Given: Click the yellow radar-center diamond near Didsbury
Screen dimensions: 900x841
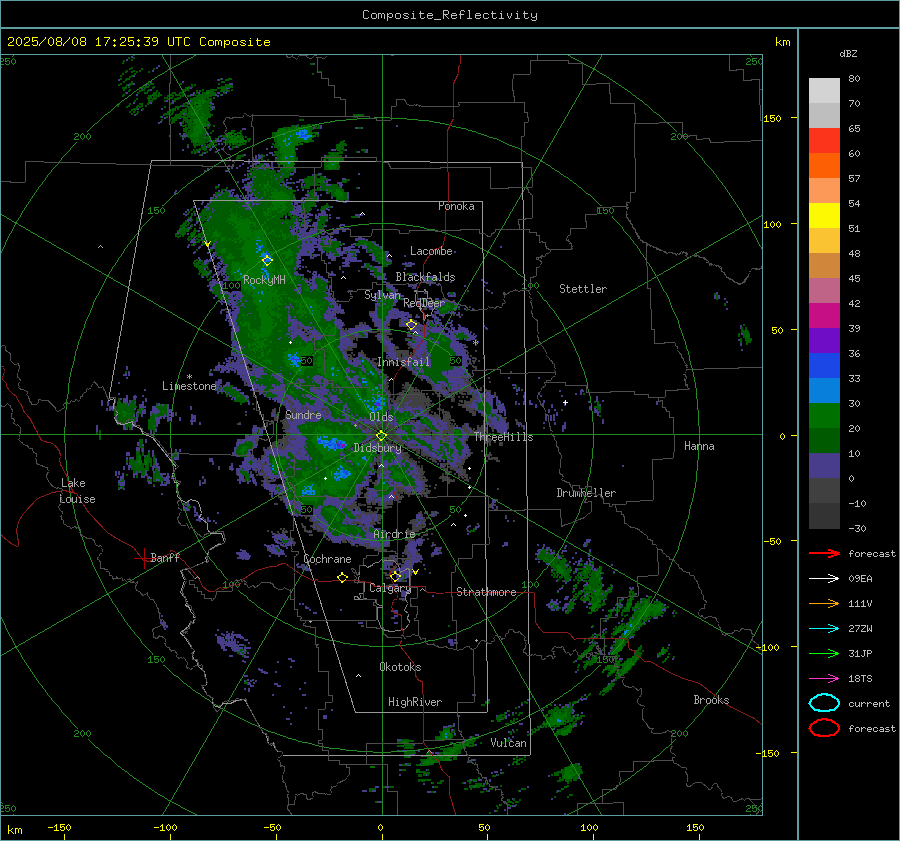Looking at the screenshot, I should (382, 436).
